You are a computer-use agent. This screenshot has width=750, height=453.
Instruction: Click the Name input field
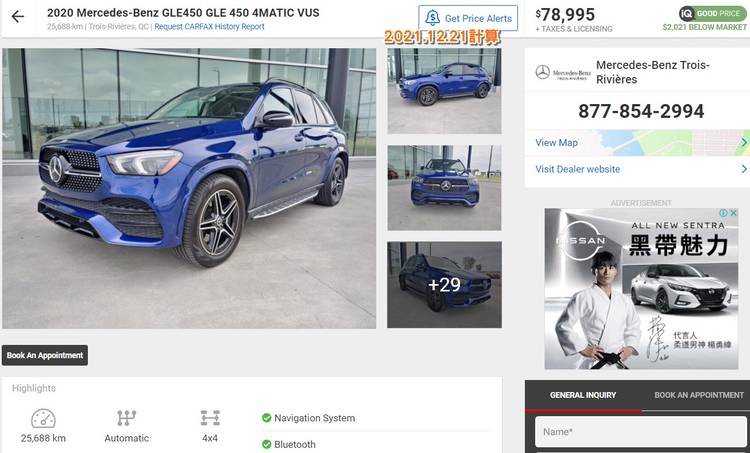tap(640, 431)
